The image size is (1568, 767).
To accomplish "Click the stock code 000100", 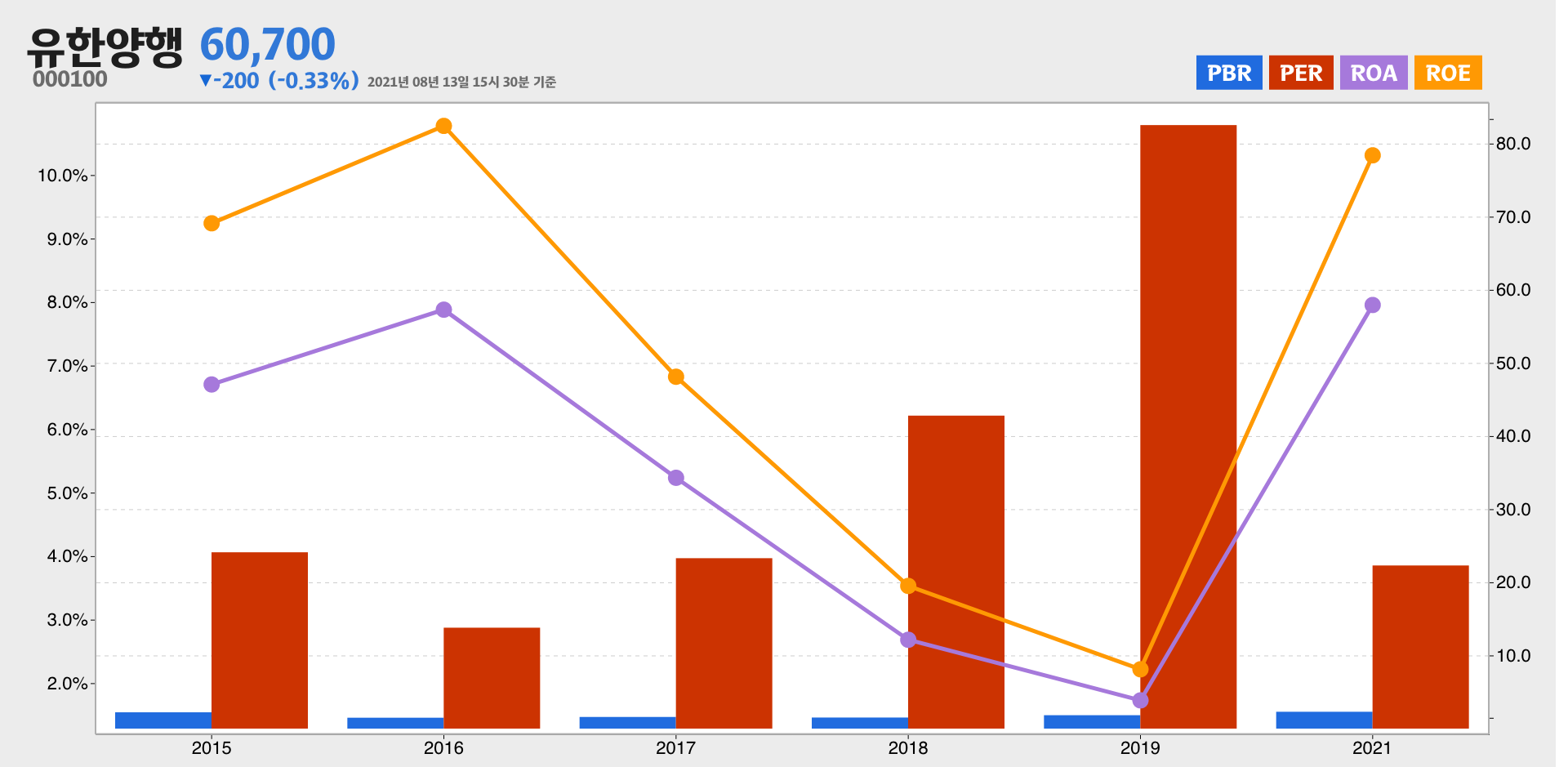I will [x=70, y=79].
